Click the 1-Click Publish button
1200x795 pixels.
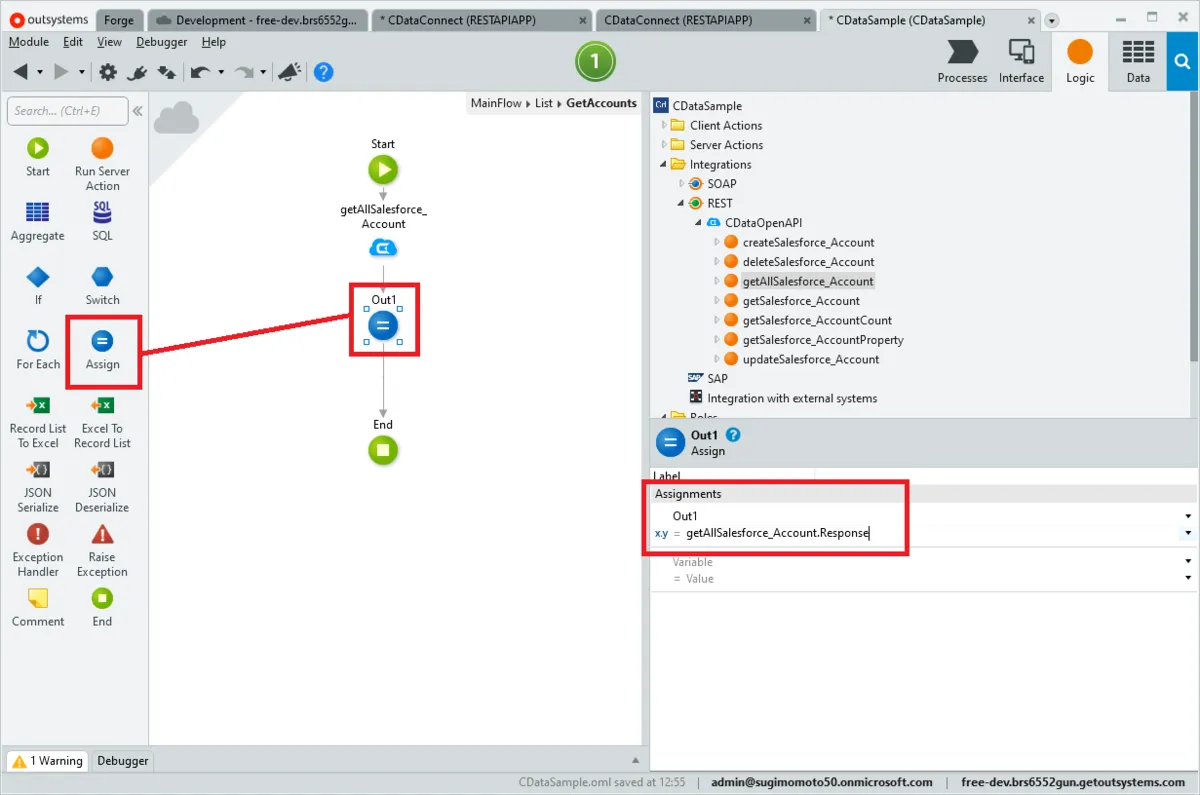tap(595, 63)
